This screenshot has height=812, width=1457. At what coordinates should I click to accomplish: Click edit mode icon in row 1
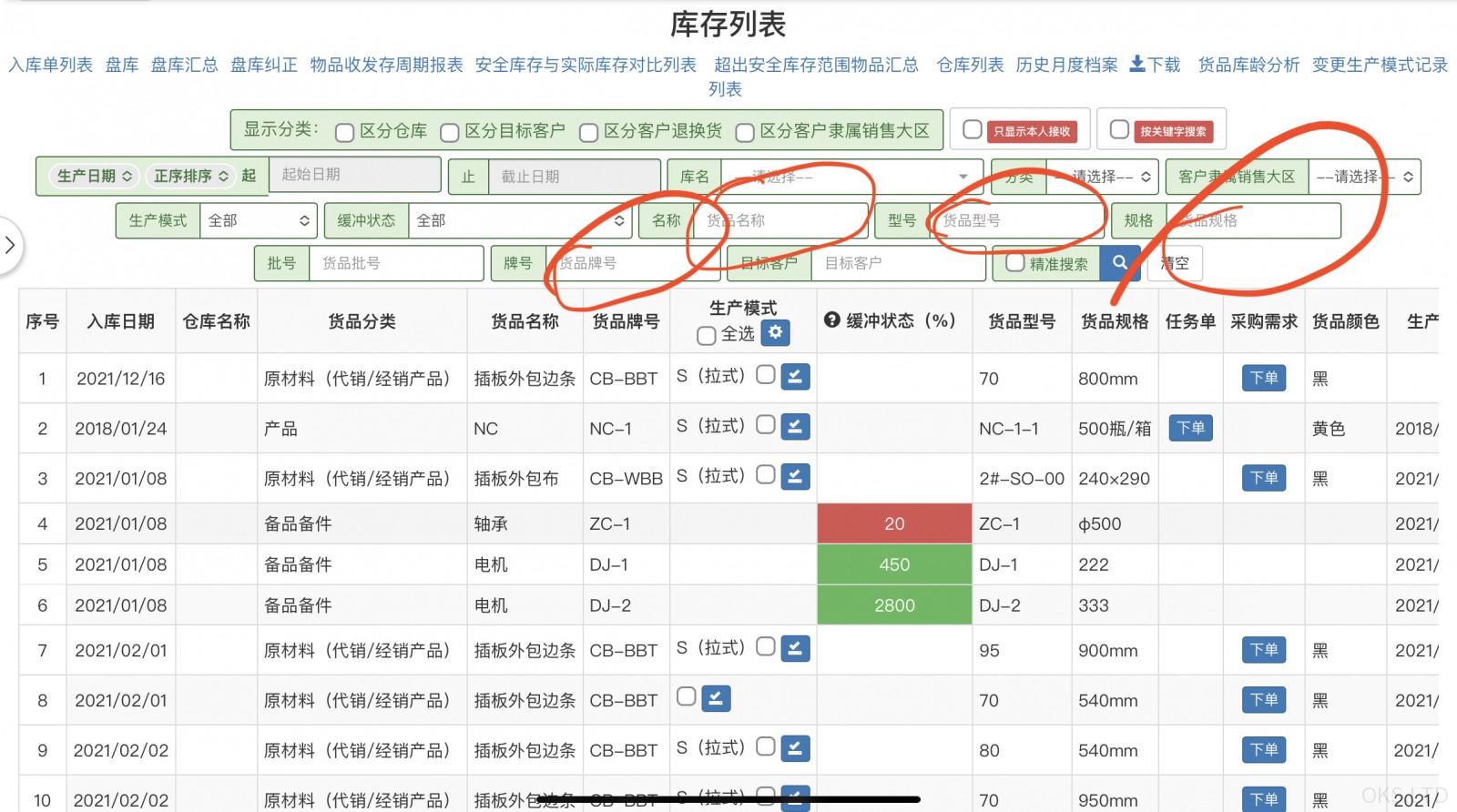pyautogui.click(x=795, y=377)
